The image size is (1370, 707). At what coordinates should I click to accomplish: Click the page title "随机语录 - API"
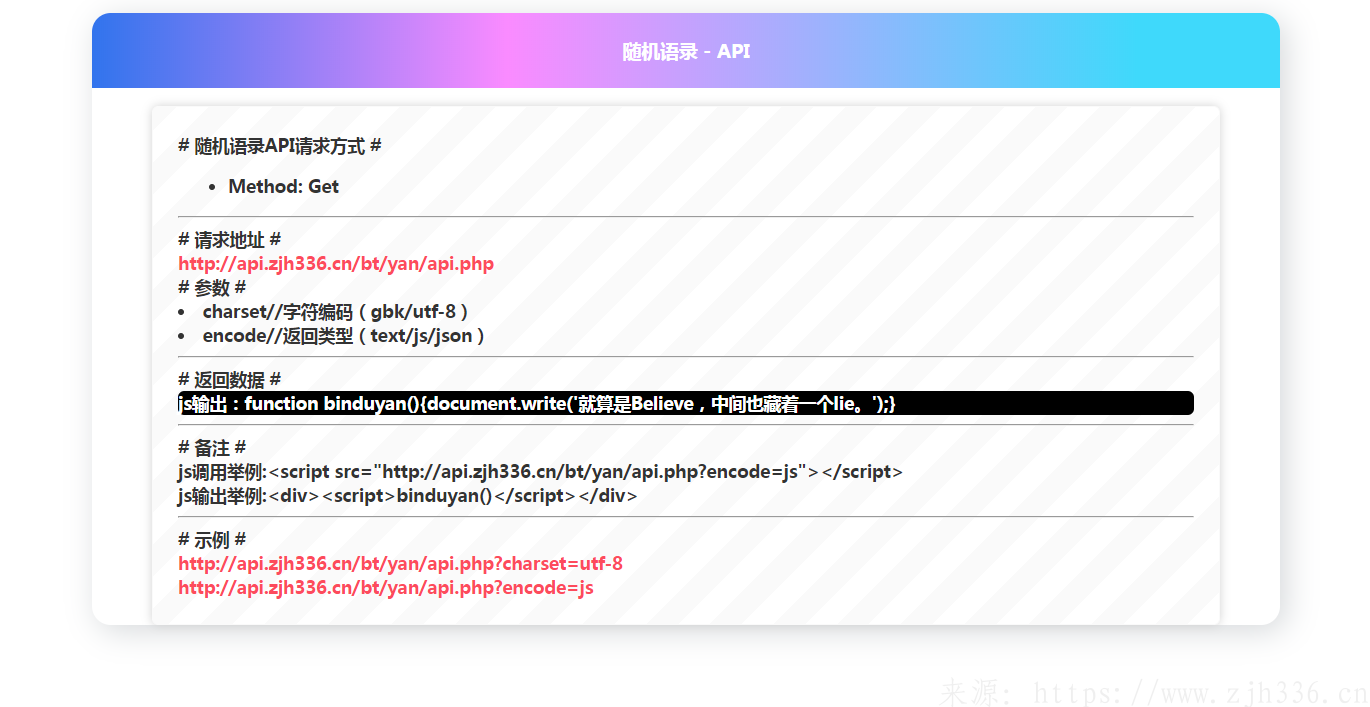pos(686,51)
